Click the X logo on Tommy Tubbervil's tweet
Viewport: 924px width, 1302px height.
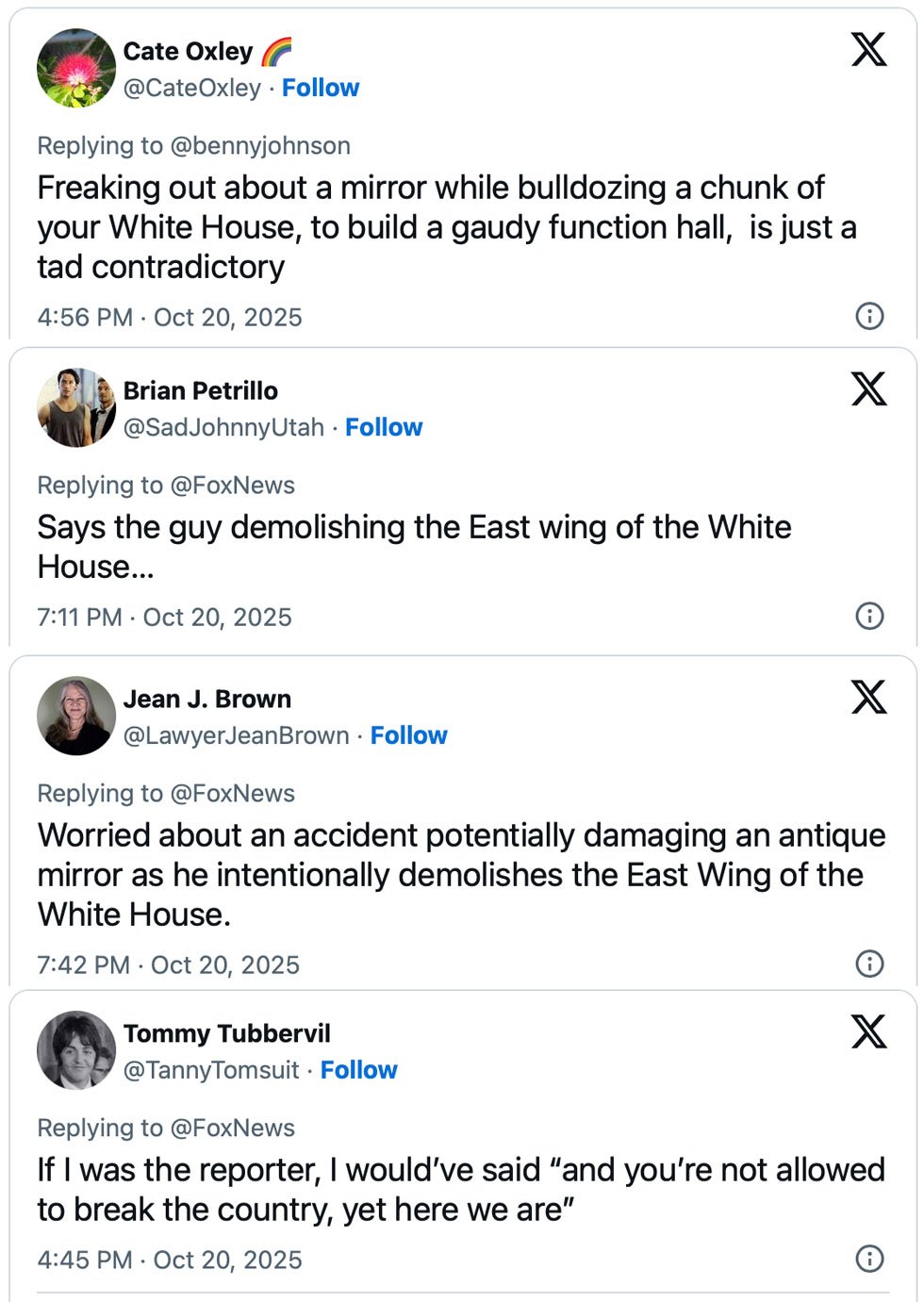click(868, 1031)
